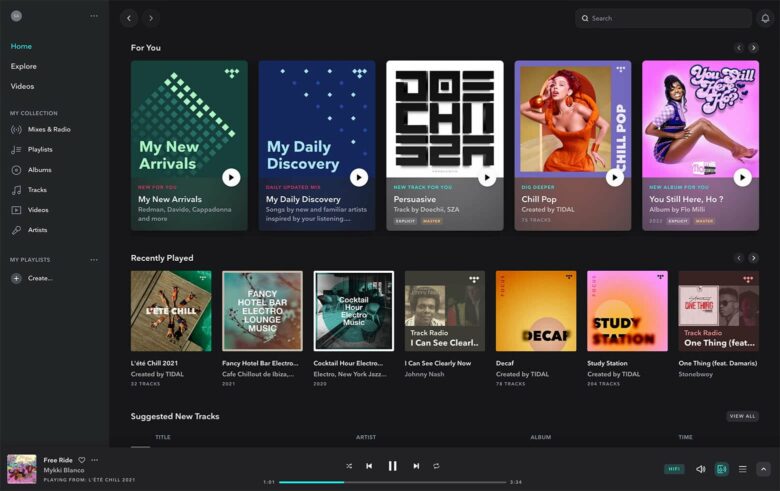Focus the Search field

[x=663, y=18]
